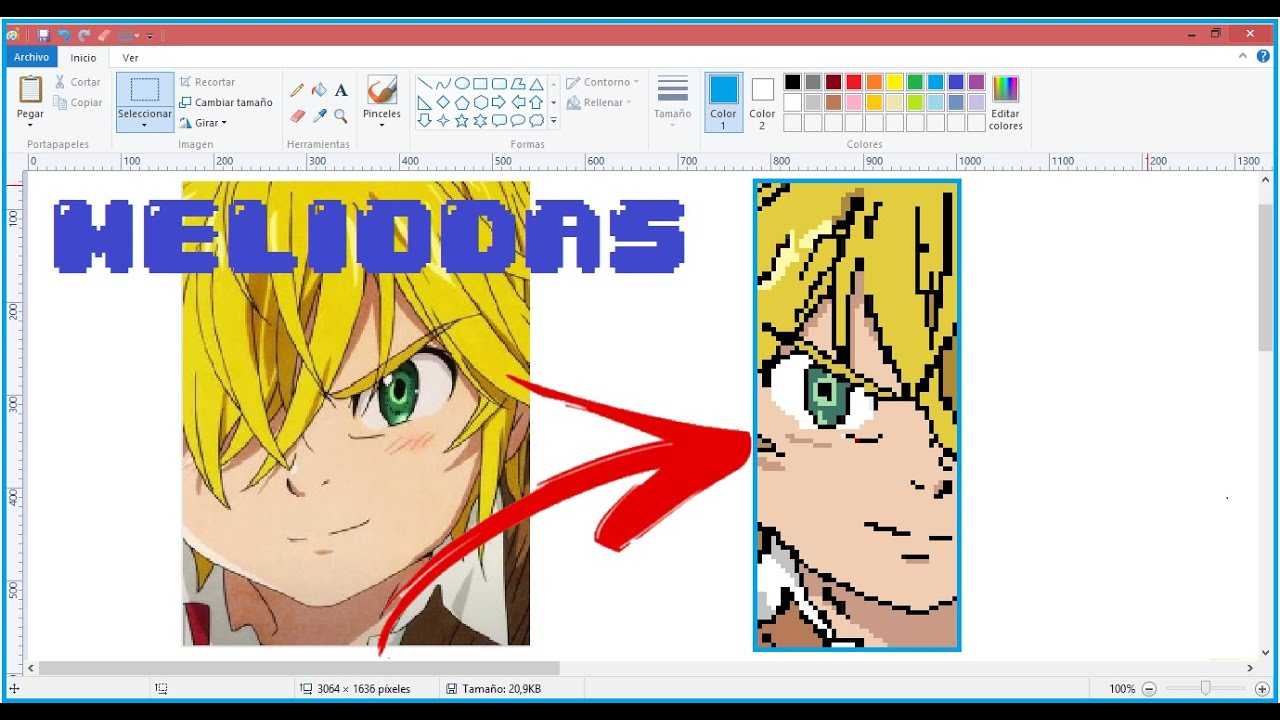The height and width of the screenshot is (720, 1280).
Task: Select the Pencil tool
Action: [x=297, y=90]
